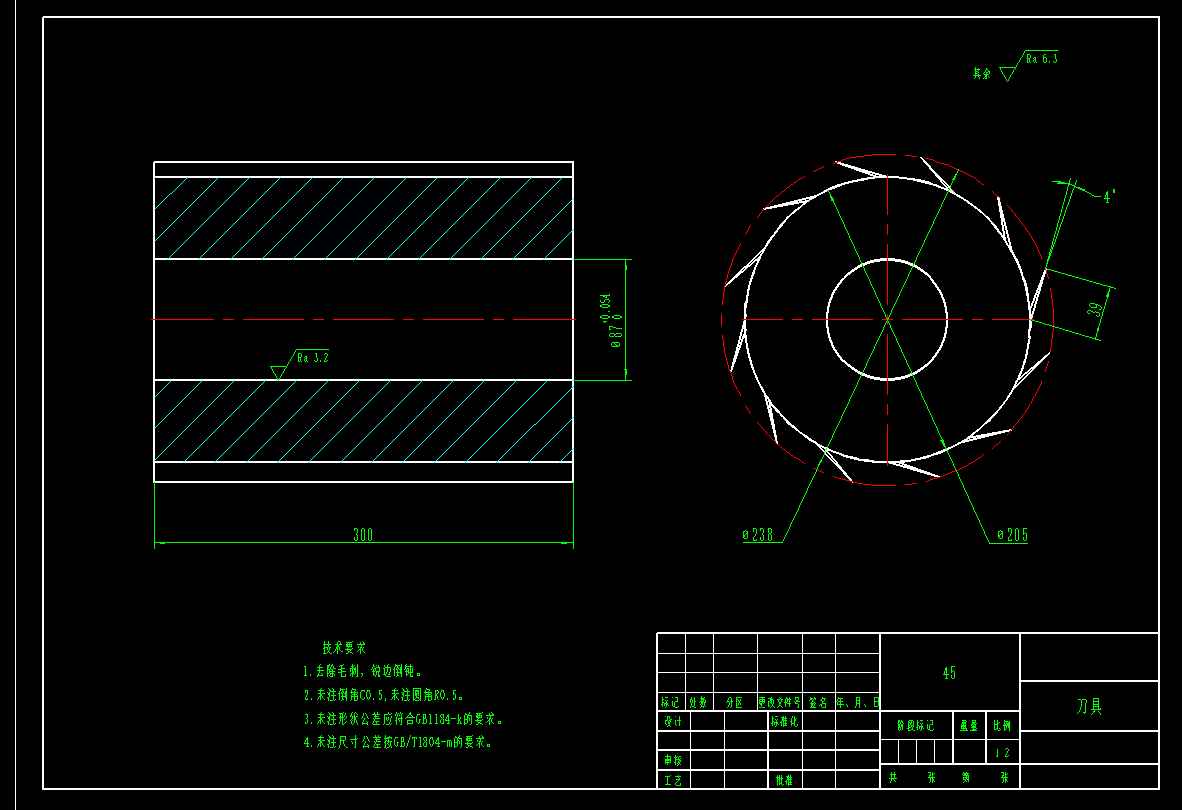Click material value 45 in title block

click(949, 673)
